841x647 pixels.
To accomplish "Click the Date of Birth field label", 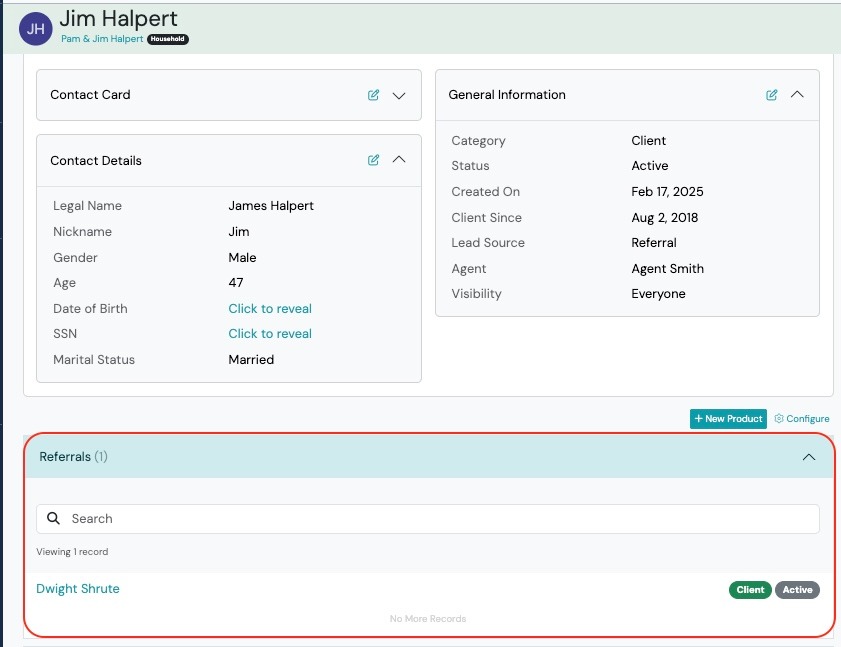I will [90, 308].
